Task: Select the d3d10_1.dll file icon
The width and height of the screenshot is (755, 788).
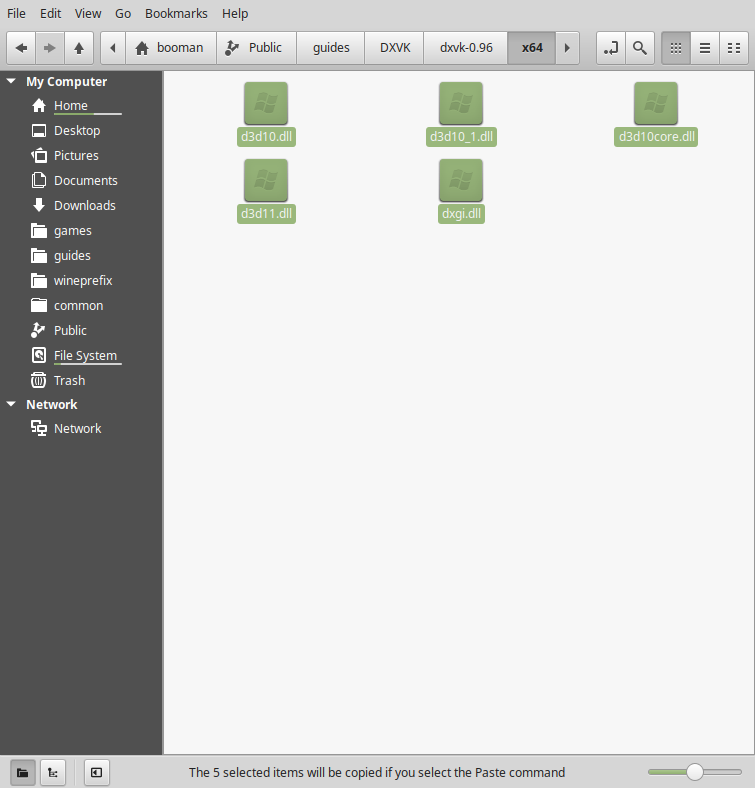Action: point(461,103)
